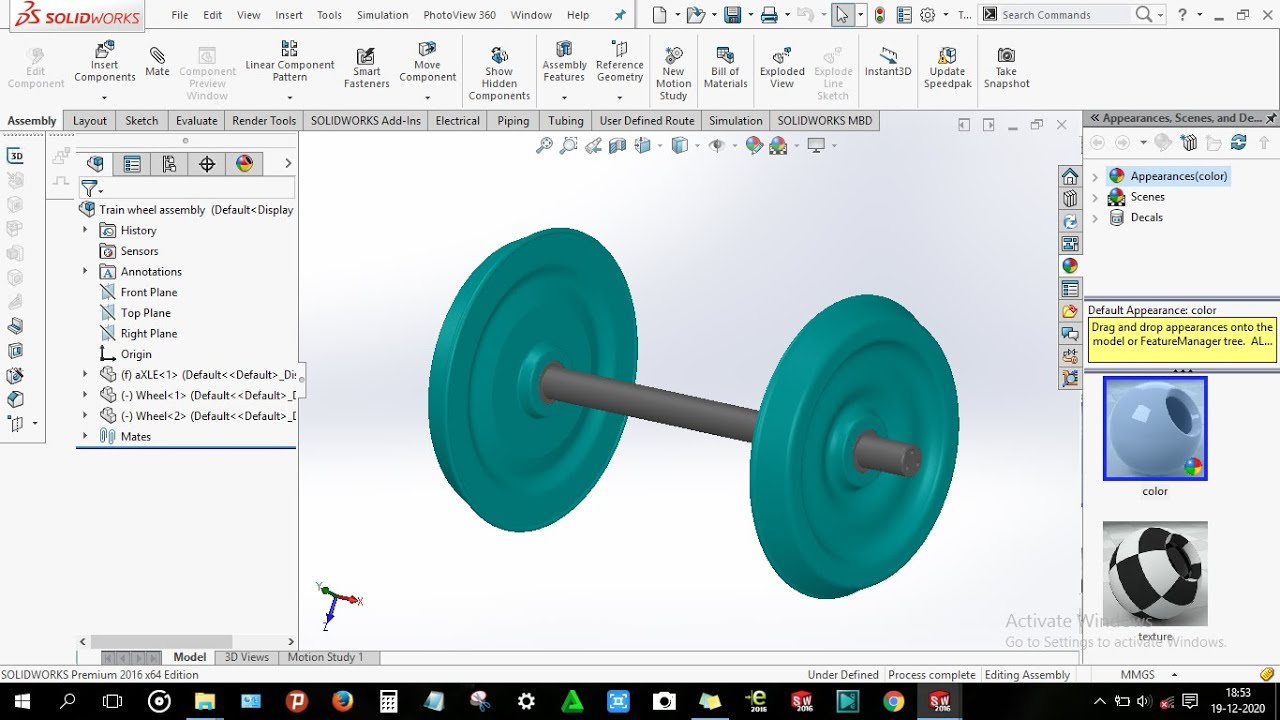Open the Insert menu
Screen dimensions: 1280x720
289,15
